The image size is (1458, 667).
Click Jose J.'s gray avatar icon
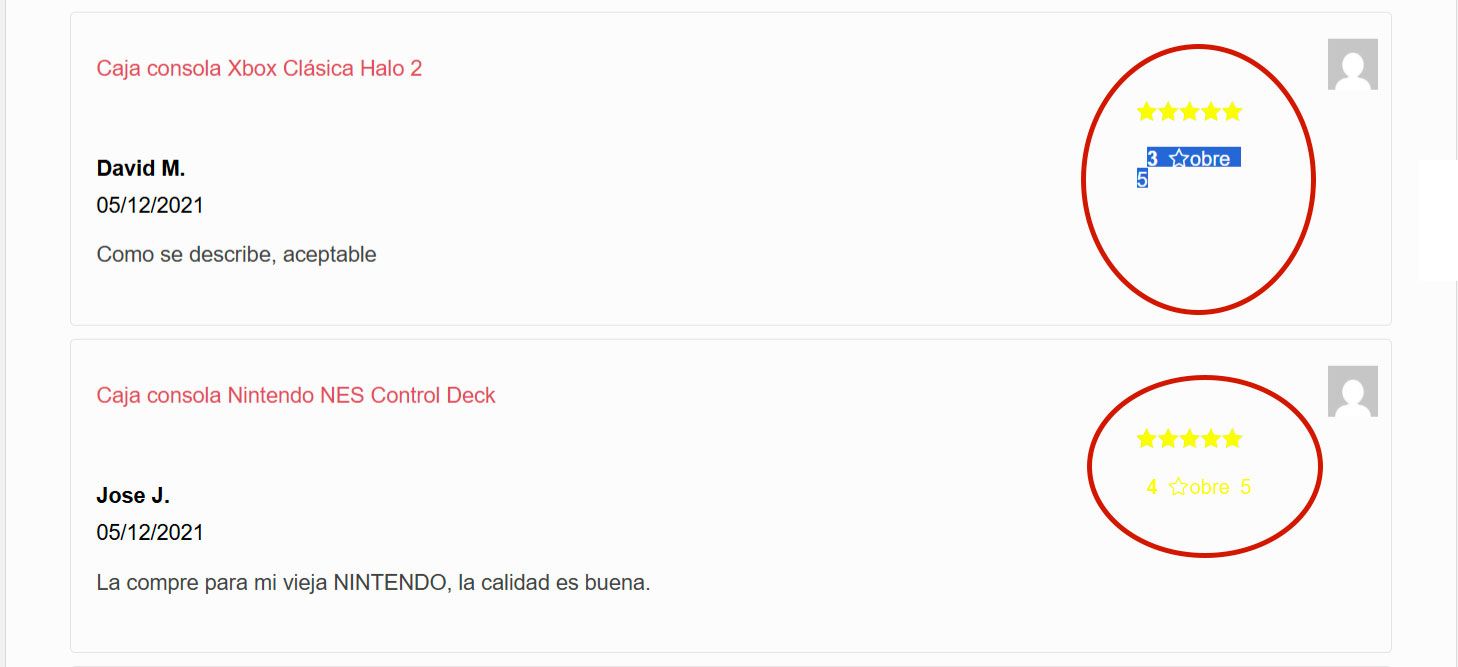pos(1353,391)
